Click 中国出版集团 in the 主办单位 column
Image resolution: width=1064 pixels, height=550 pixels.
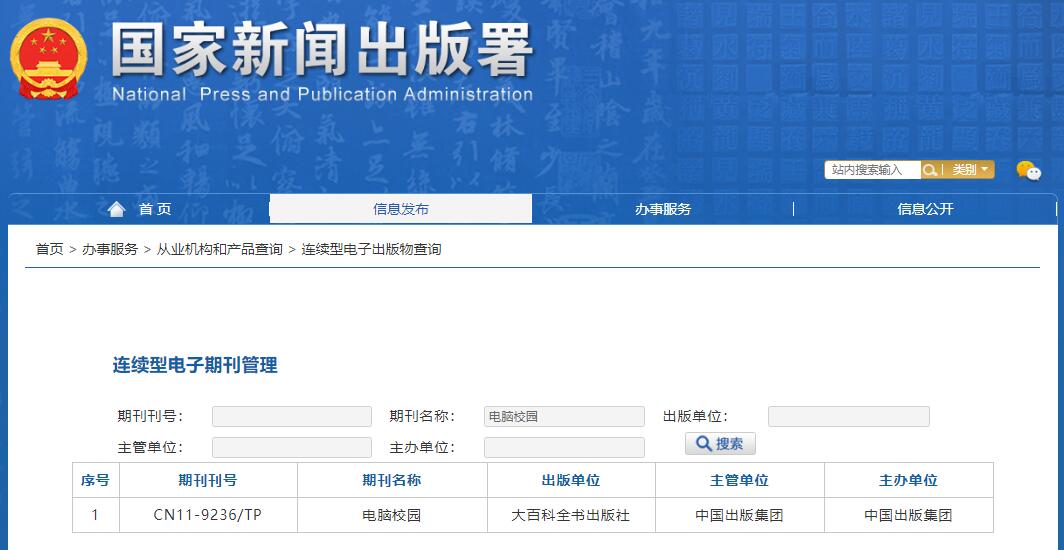[x=908, y=515]
